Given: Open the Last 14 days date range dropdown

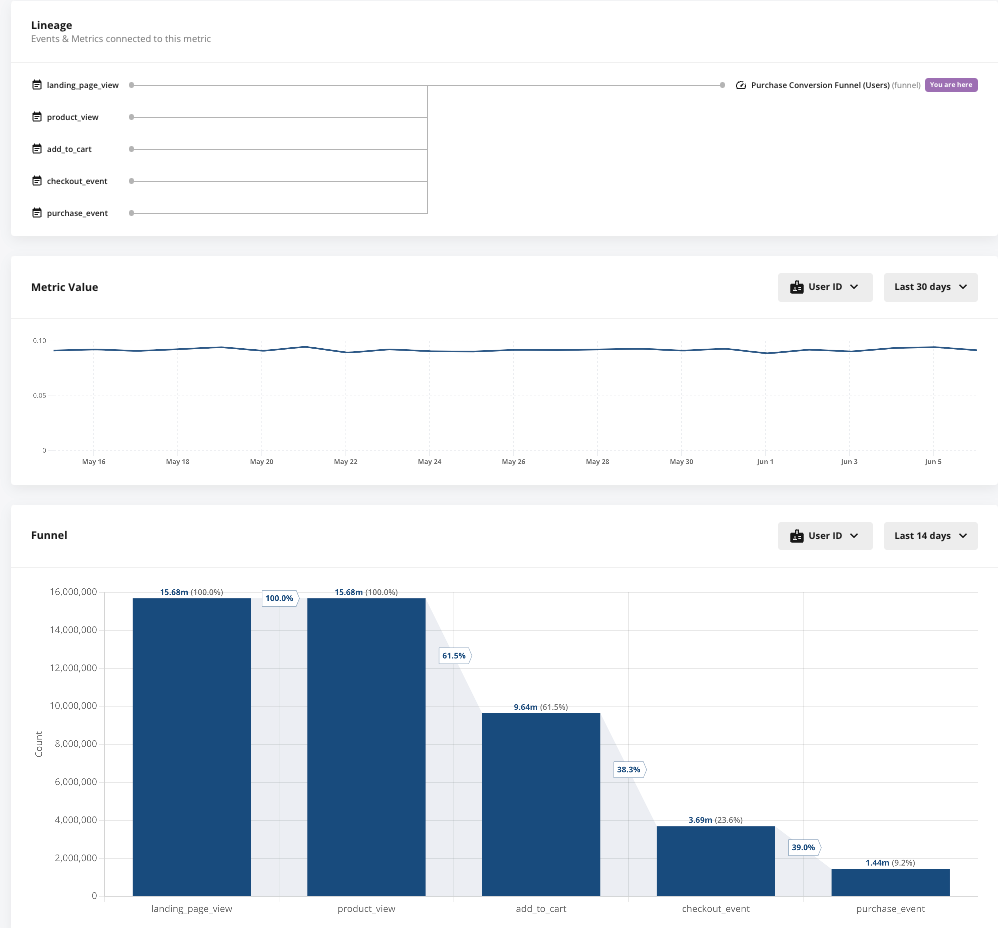Looking at the screenshot, I should [930, 535].
